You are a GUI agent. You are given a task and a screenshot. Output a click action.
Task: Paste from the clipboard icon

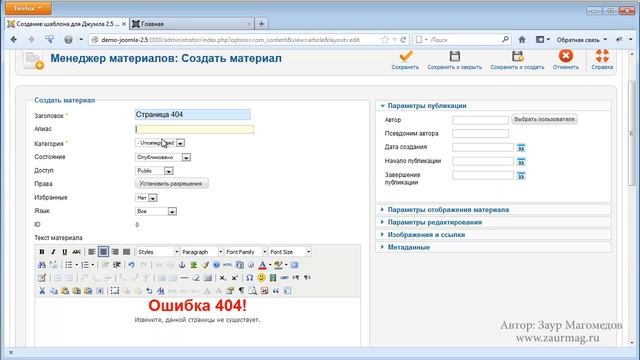[65, 291]
